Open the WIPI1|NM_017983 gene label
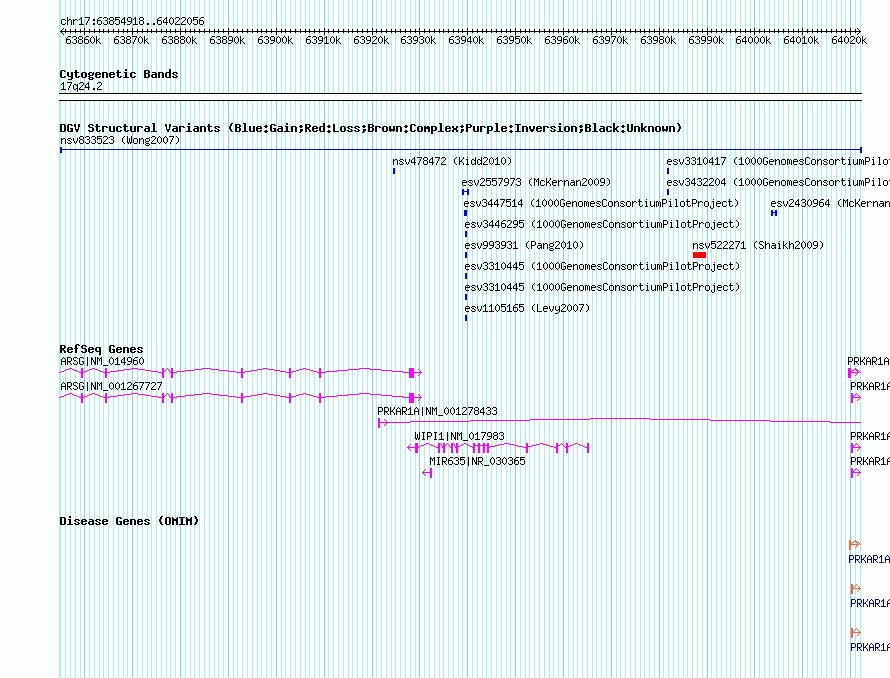The height and width of the screenshot is (678, 890). click(459, 436)
